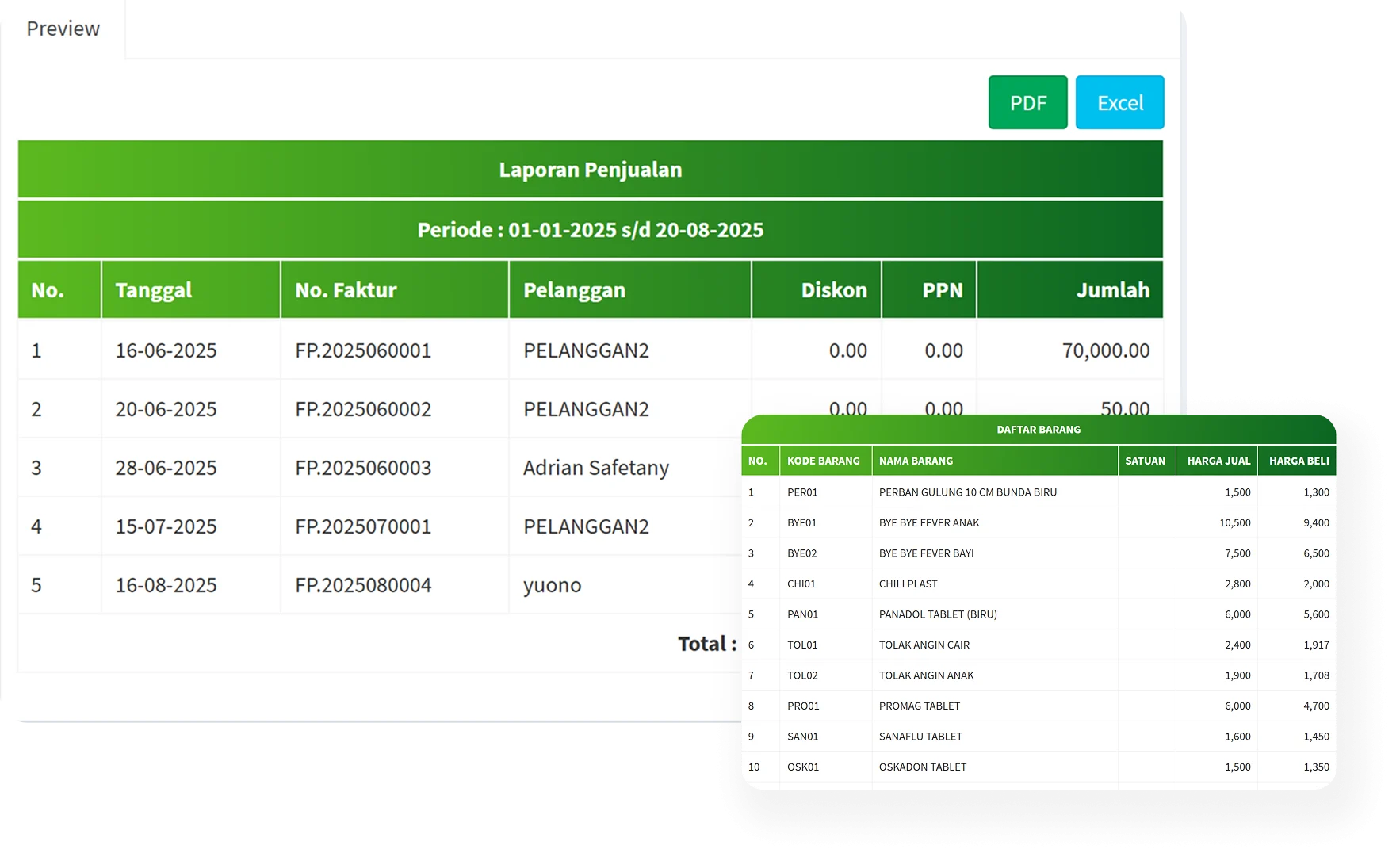Viewport: 1400px width, 861px height.
Task: Select item code TOL01
Action: (802, 645)
